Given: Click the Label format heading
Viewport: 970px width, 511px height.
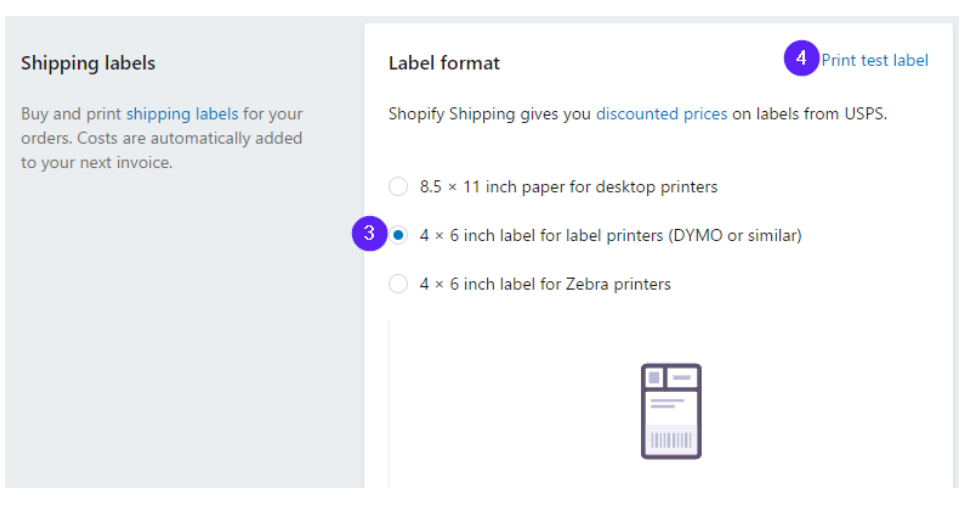Looking at the screenshot, I should coord(444,63).
